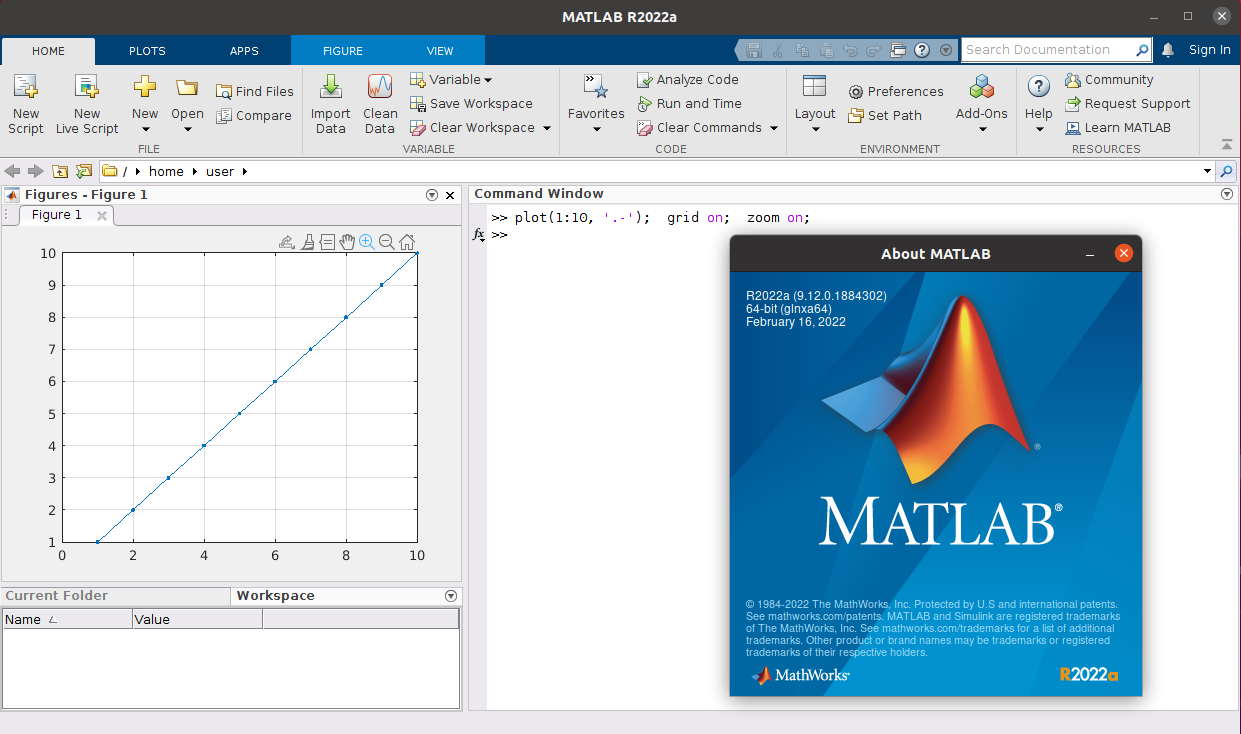Click the home folder in address path
This screenshot has height=734, width=1241.
point(166,172)
